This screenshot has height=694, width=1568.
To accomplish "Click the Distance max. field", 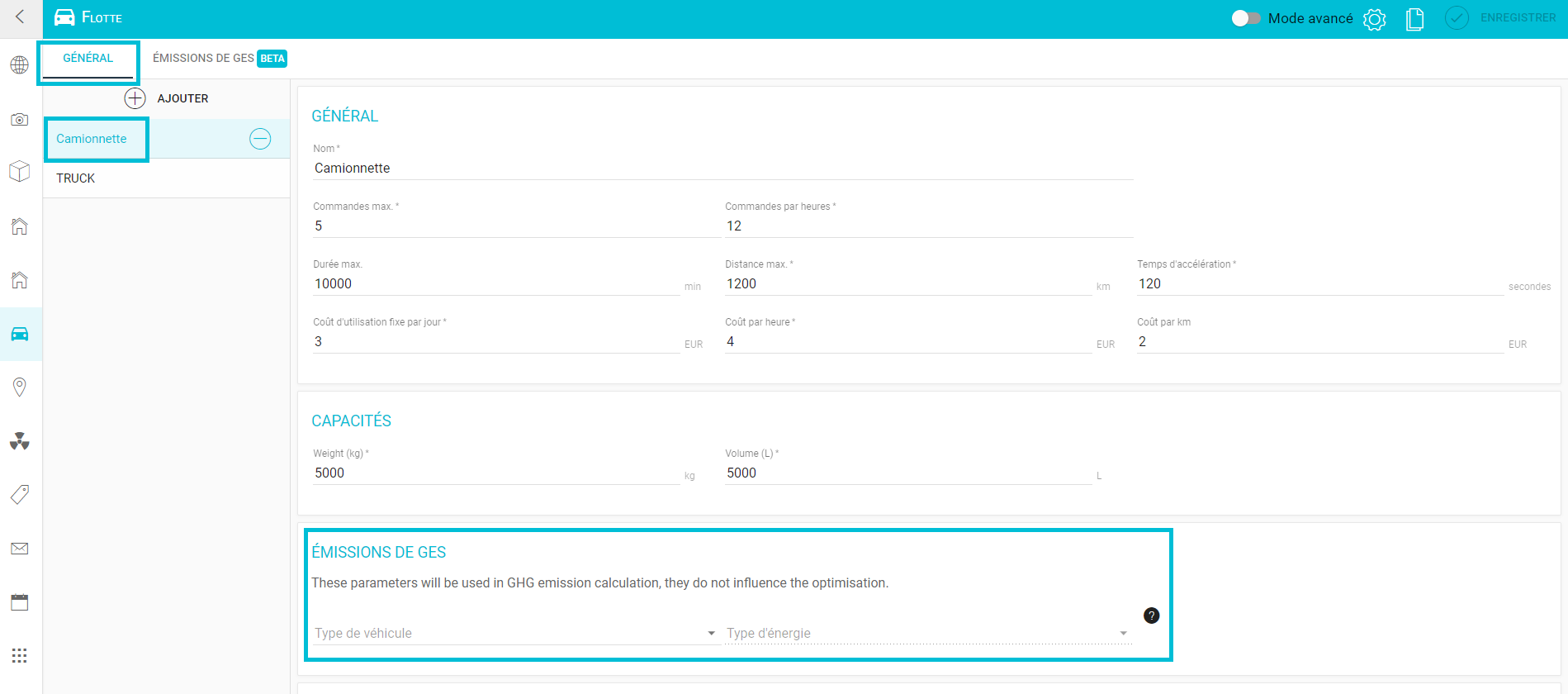I will tap(908, 284).
